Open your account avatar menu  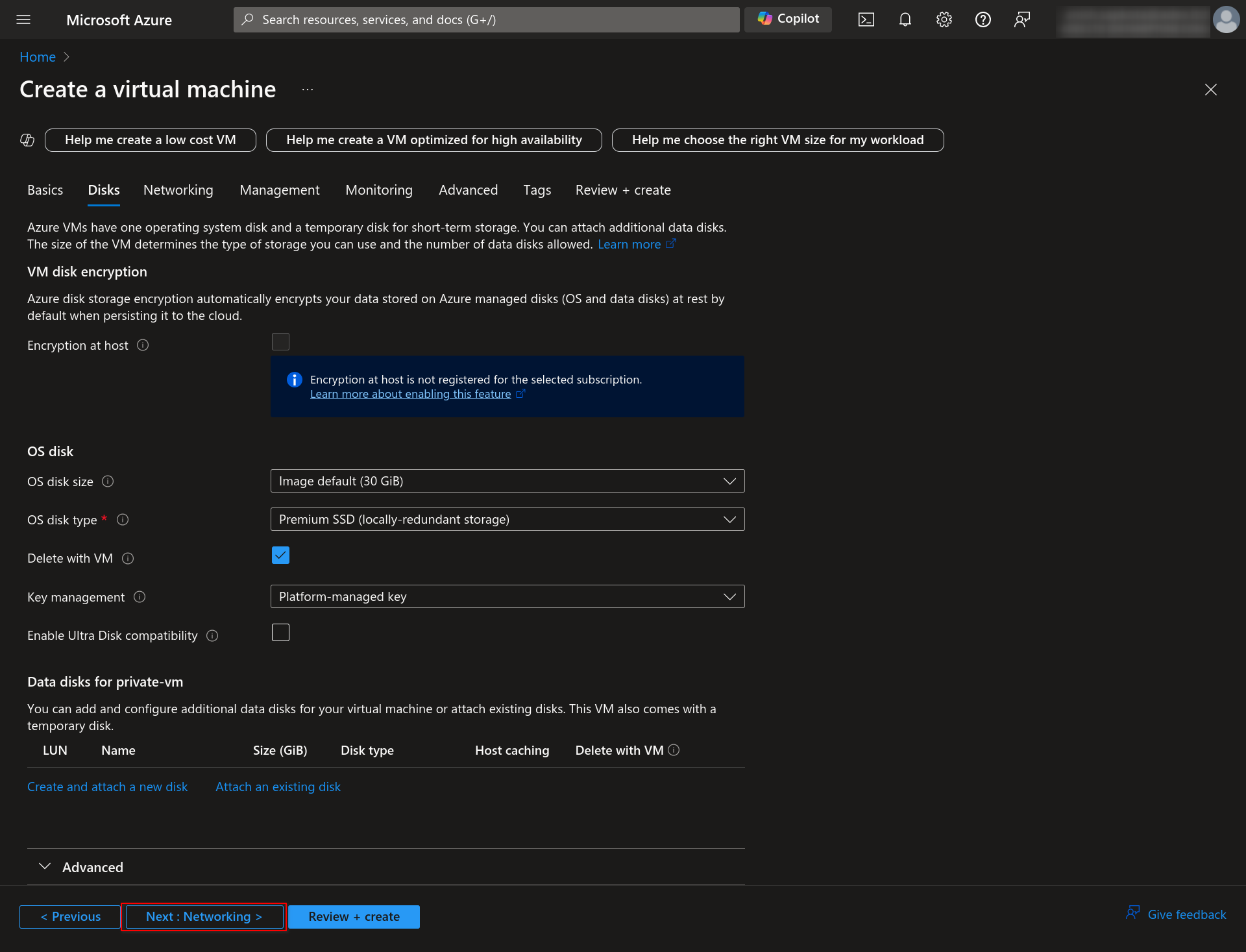1226,19
